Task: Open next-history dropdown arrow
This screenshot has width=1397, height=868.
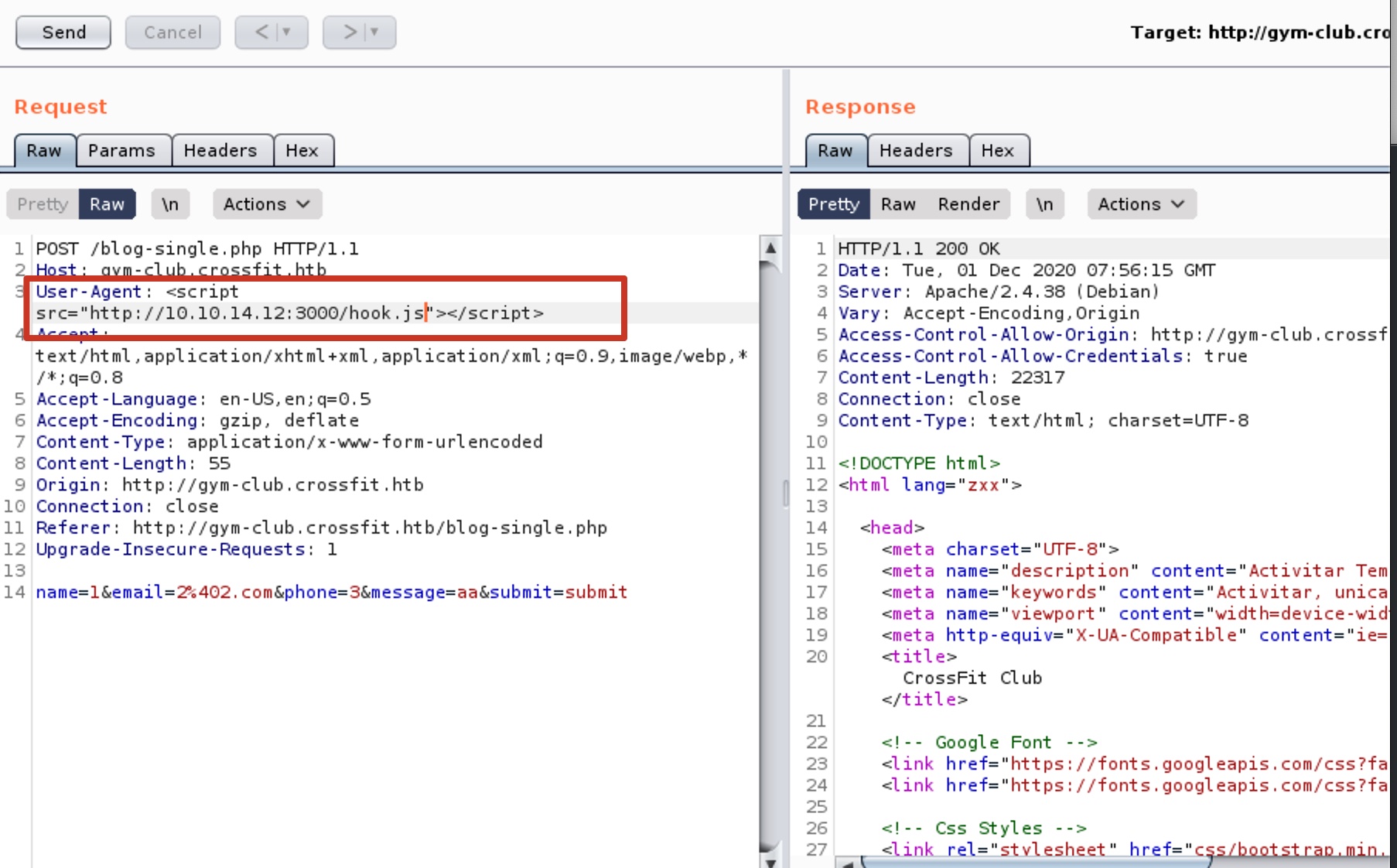Action: click(375, 32)
